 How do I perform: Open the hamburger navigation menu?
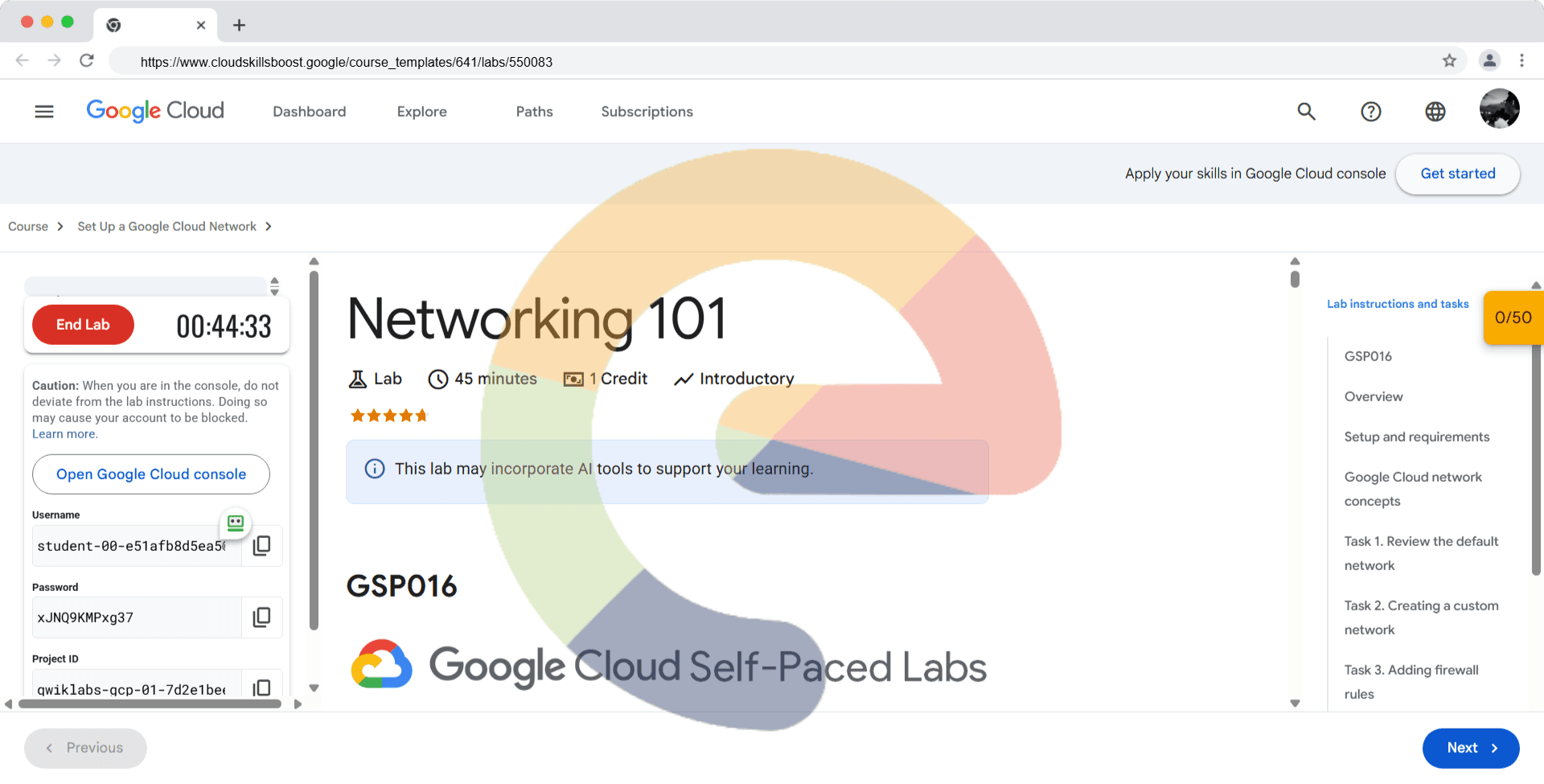coord(44,112)
